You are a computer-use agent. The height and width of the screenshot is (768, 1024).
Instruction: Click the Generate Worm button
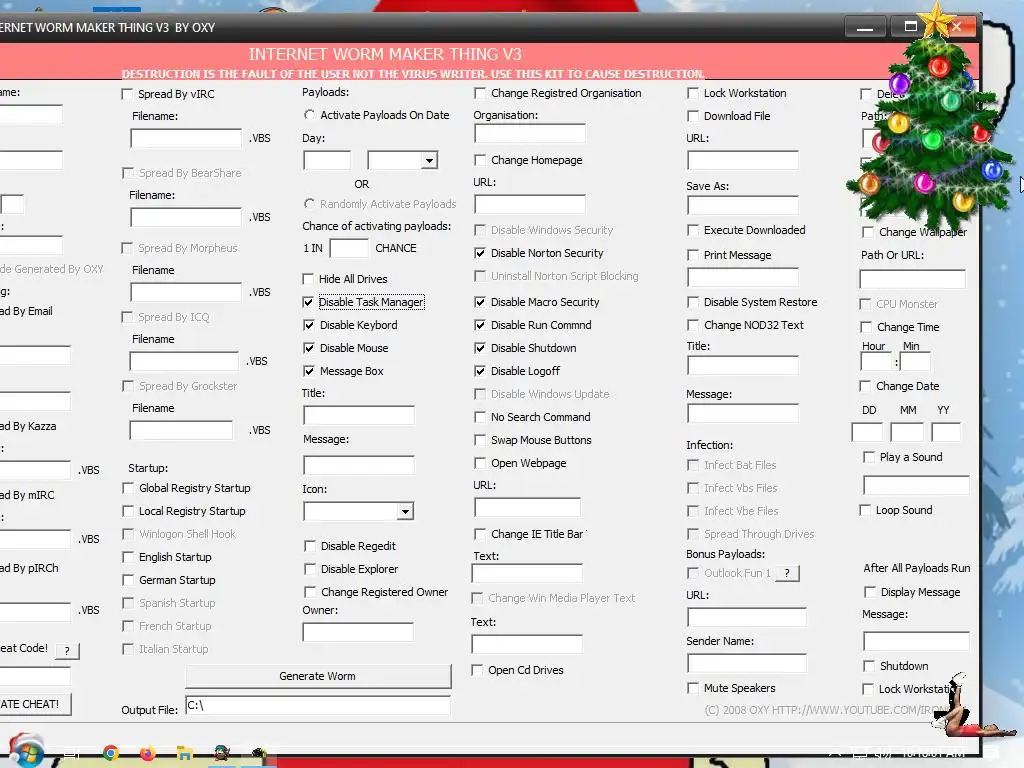point(318,676)
